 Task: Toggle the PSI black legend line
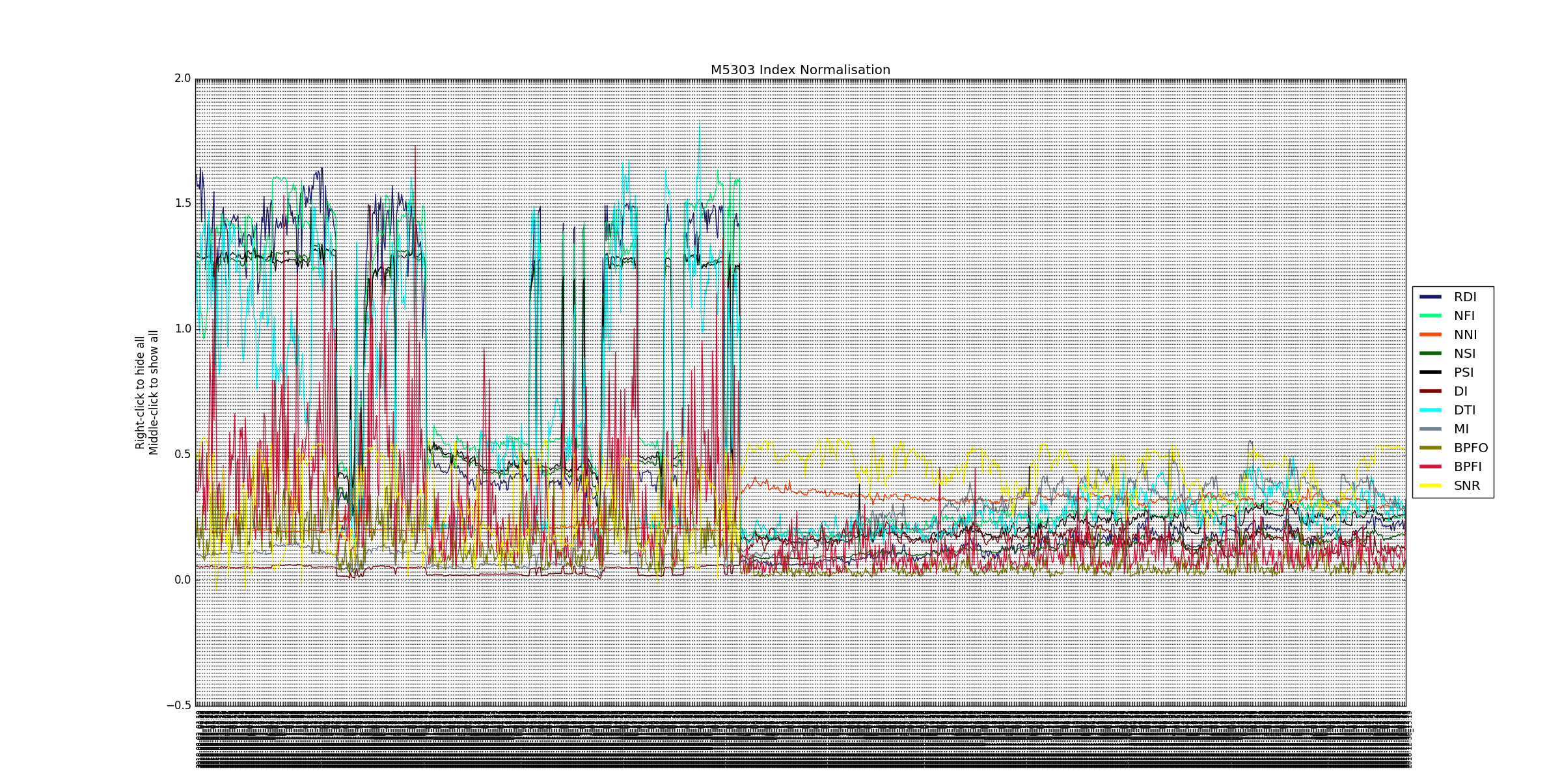coord(1431,372)
